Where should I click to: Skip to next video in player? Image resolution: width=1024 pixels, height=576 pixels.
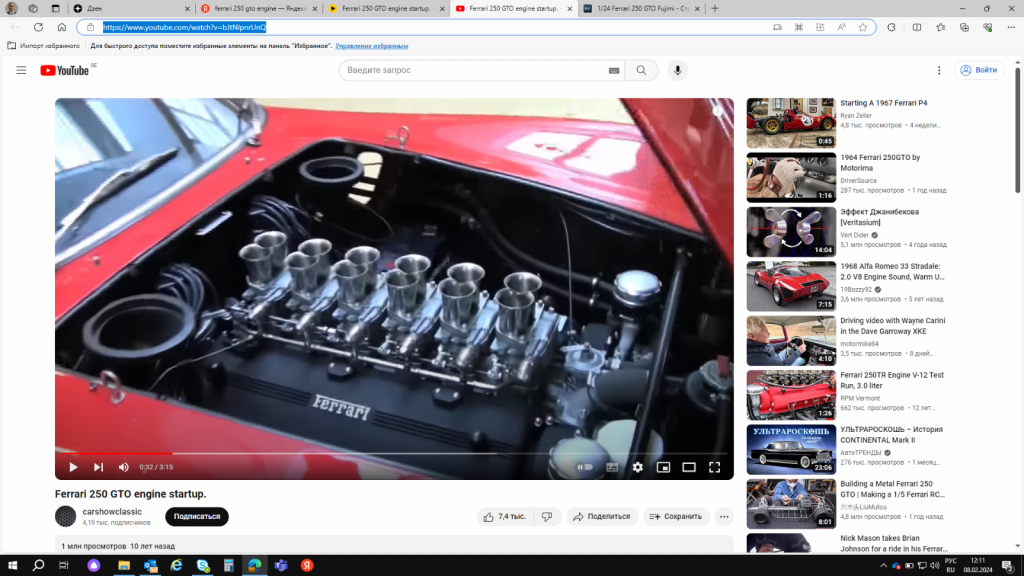pos(98,467)
